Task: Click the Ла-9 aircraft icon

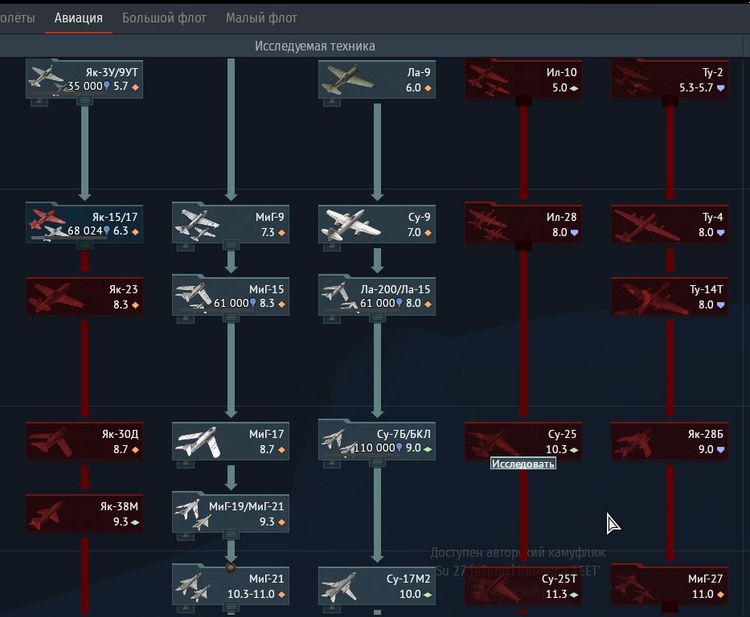Action: tap(349, 78)
